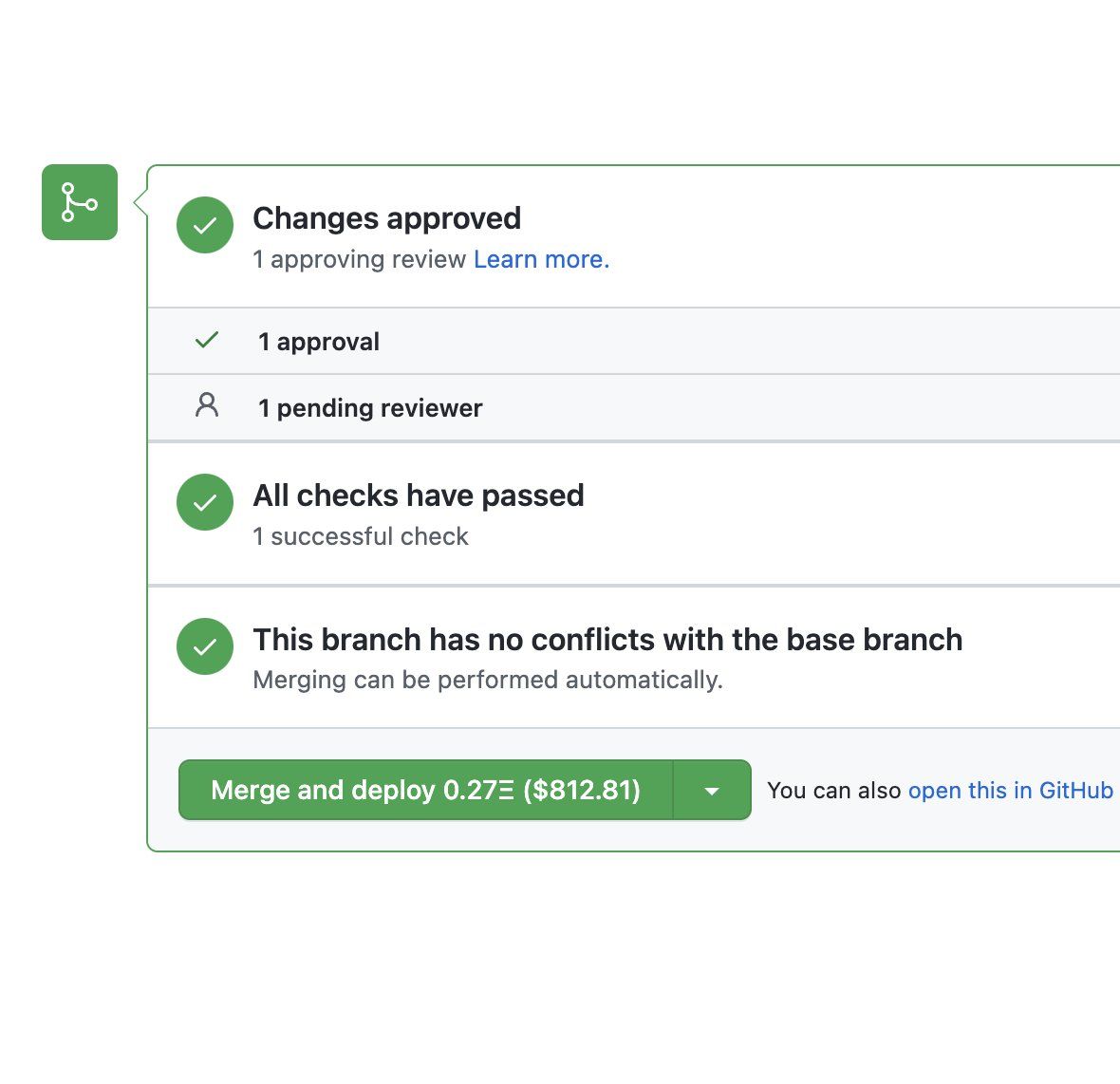Click the All checks have passed heading

(418, 495)
